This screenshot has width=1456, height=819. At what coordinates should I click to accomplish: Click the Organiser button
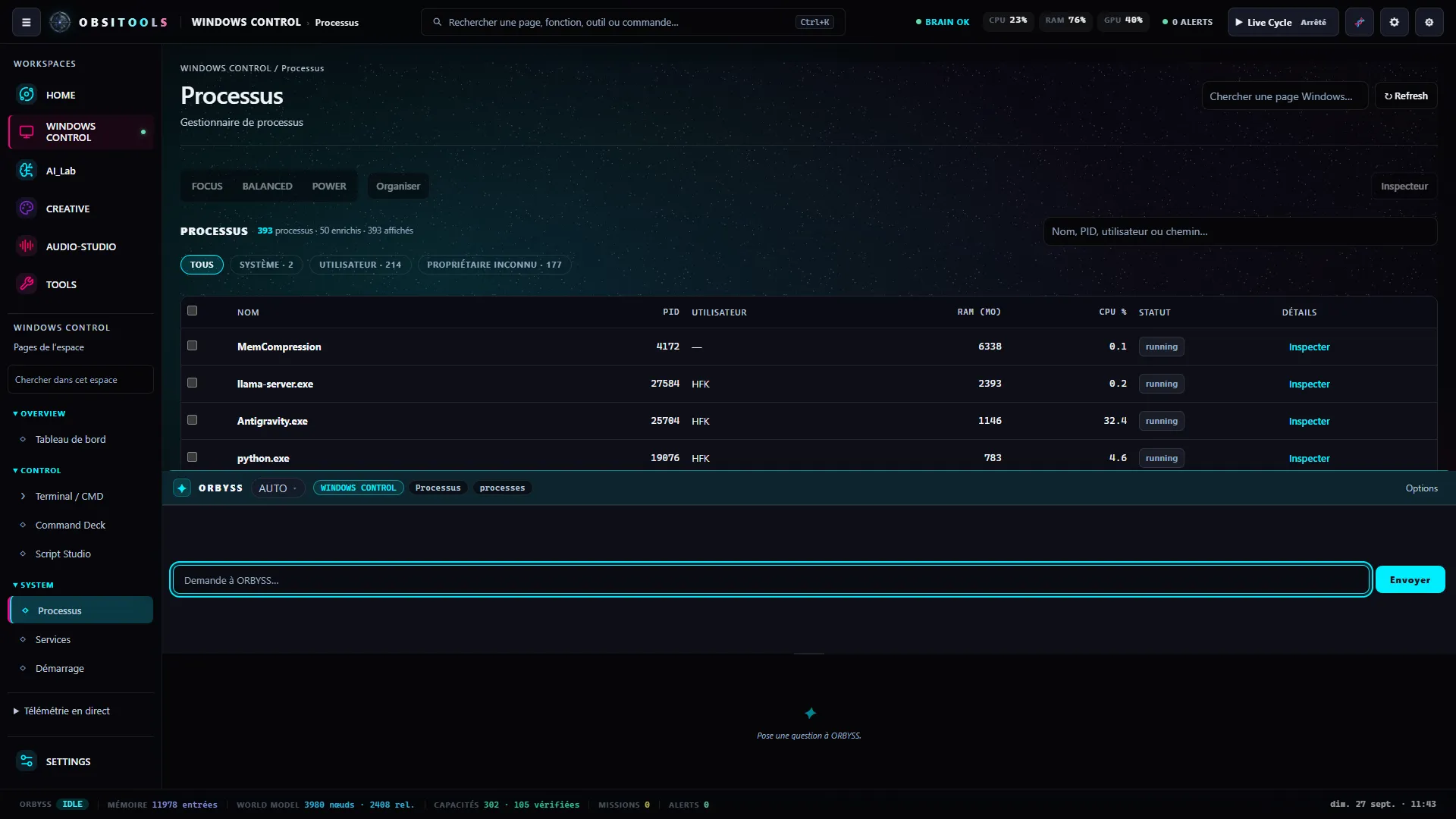pyautogui.click(x=398, y=187)
